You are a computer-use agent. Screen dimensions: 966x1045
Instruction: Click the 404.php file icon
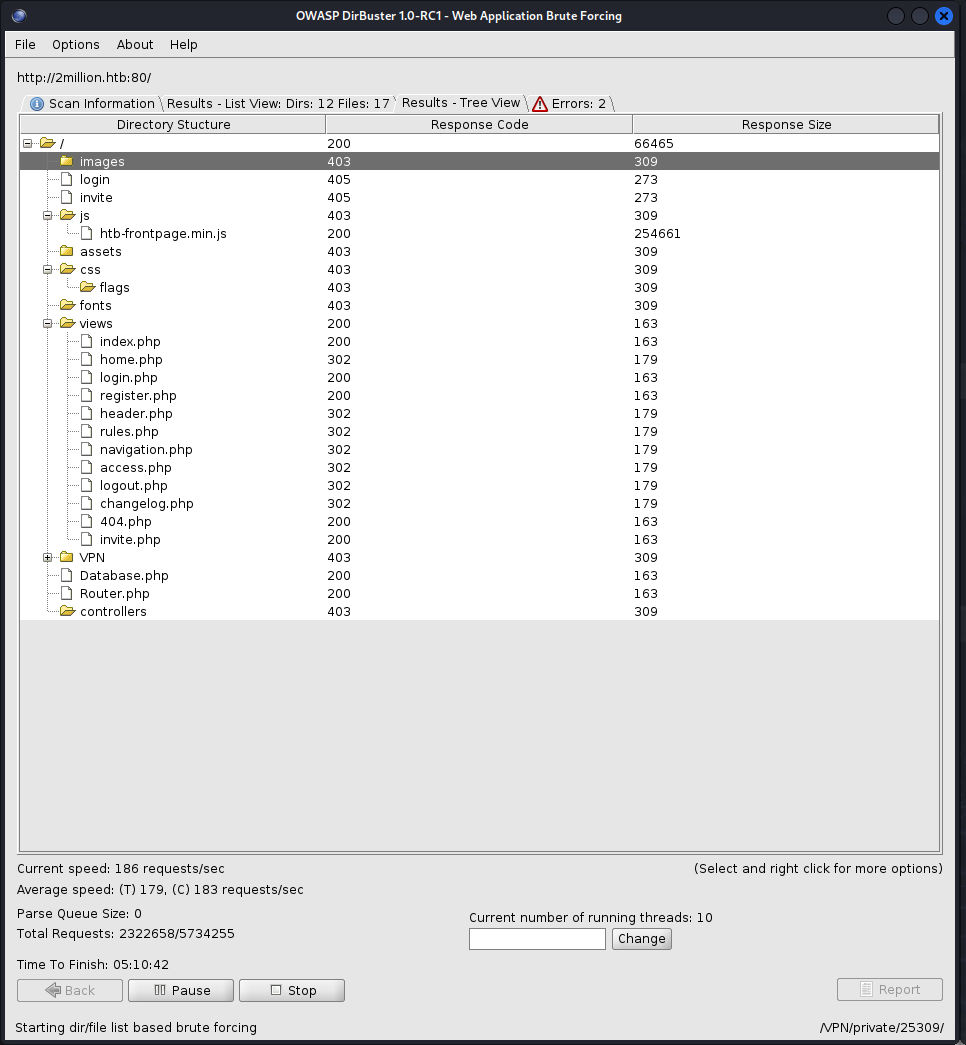(87, 521)
